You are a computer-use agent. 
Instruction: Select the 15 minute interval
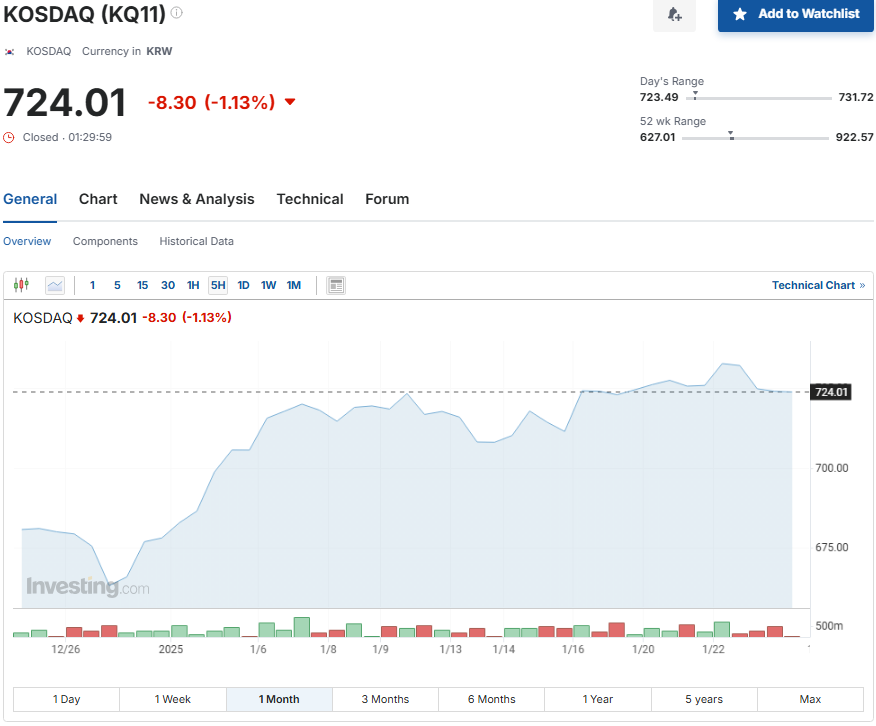pyautogui.click(x=142, y=285)
